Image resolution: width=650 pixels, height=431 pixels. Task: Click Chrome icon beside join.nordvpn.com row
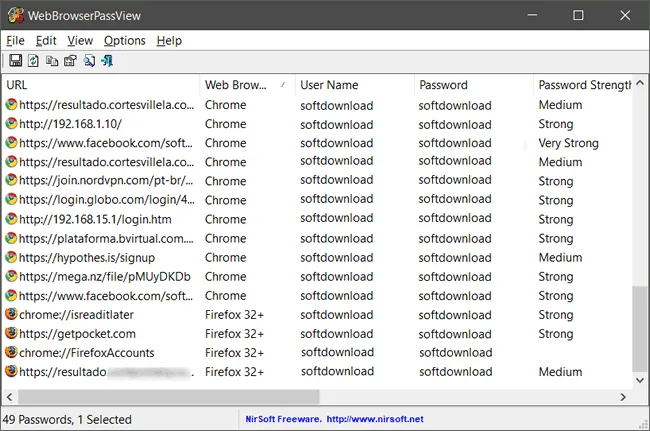click(x=11, y=180)
